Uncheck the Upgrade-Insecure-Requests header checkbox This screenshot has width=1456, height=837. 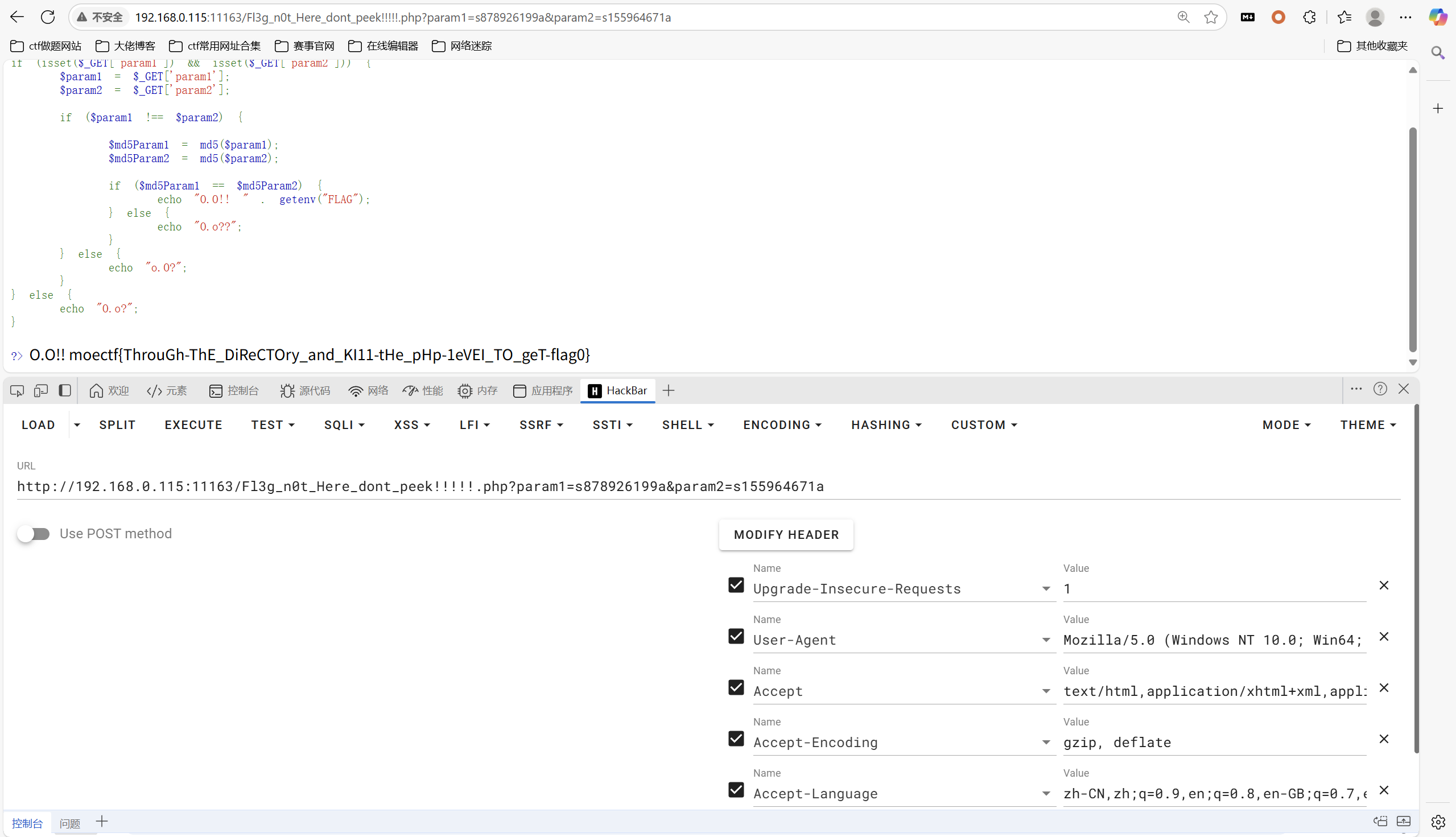(736, 585)
